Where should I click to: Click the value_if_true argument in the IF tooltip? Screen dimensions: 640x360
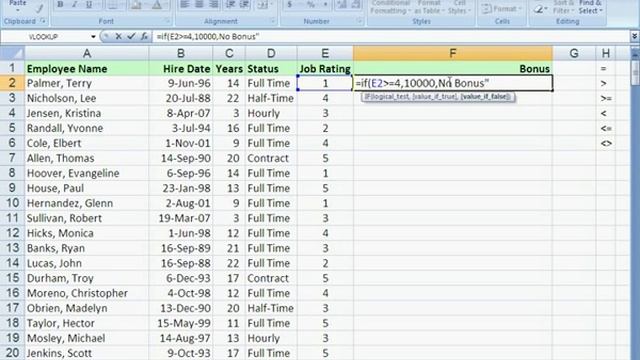[x=435, y=97]
